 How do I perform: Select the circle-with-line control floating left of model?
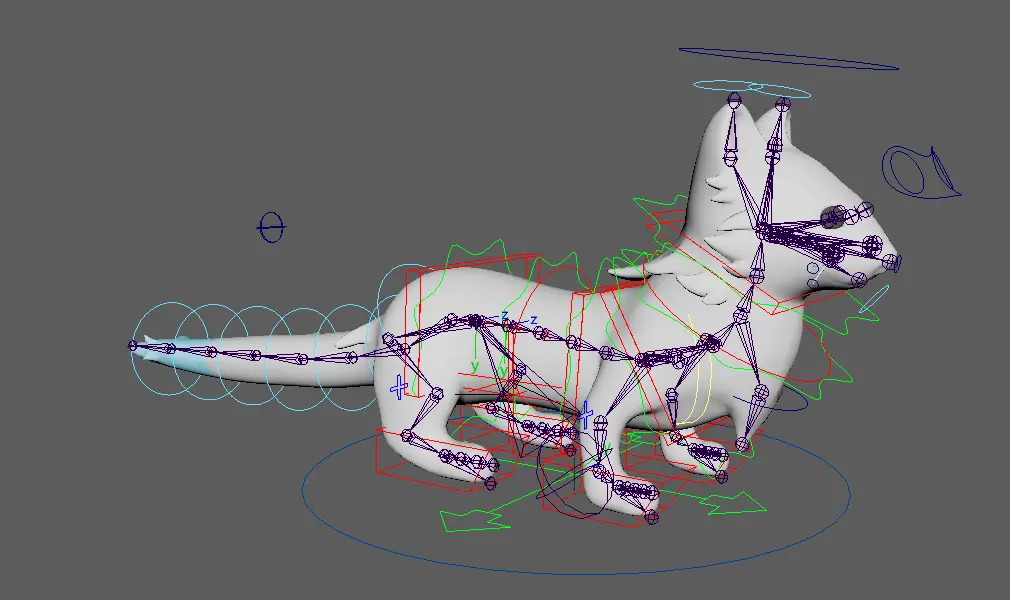271,228
